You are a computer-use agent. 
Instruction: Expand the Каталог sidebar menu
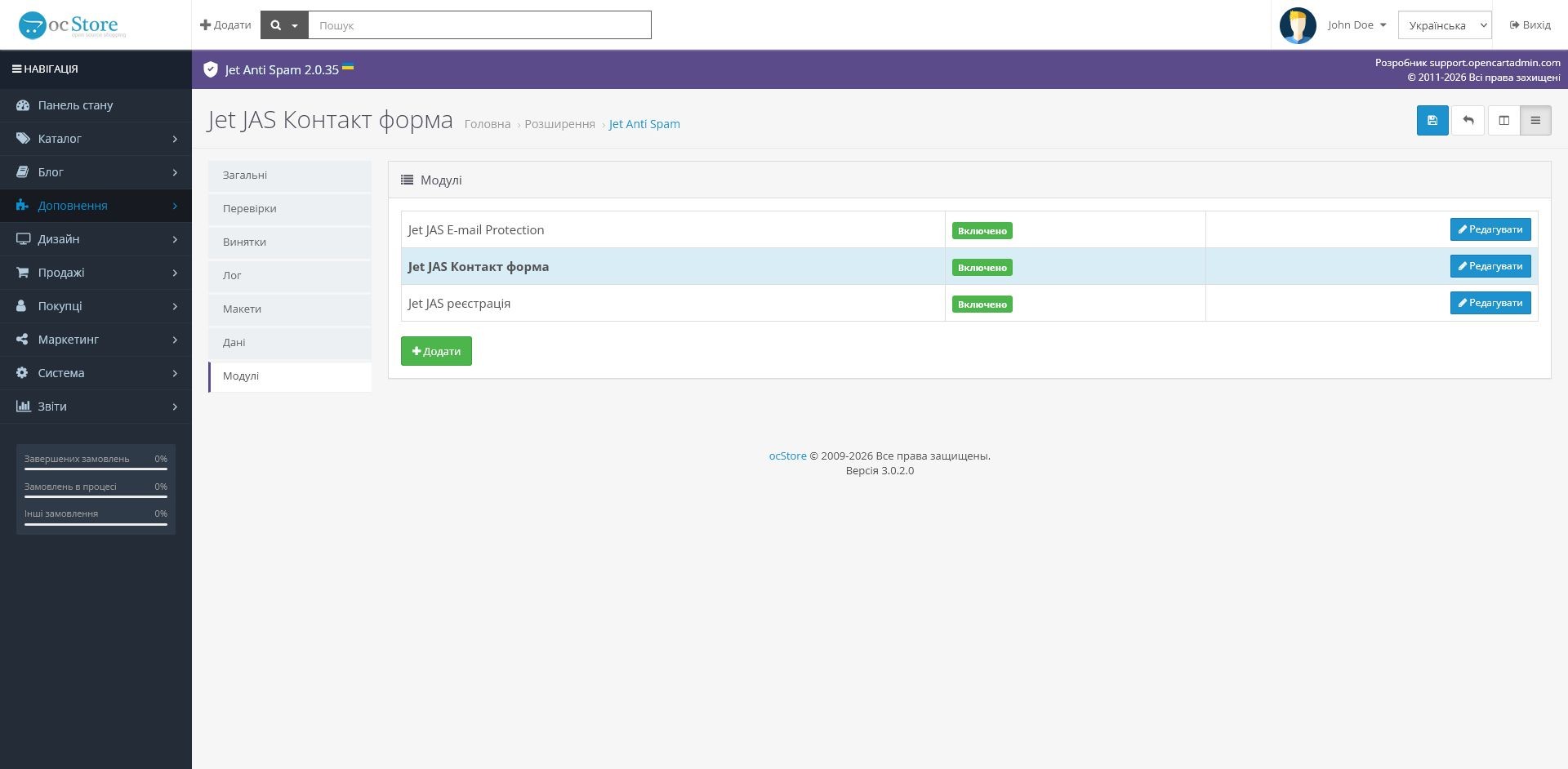point(96,139)
